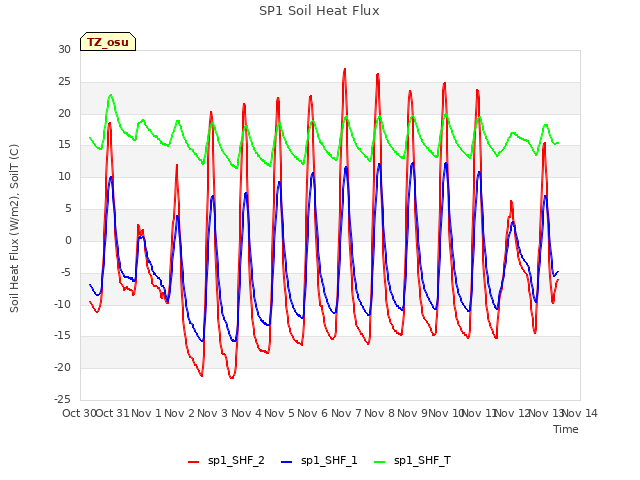The image size is (640, 480).
Task: Click the 10 y-axis tick label
Action: [64, 176]
